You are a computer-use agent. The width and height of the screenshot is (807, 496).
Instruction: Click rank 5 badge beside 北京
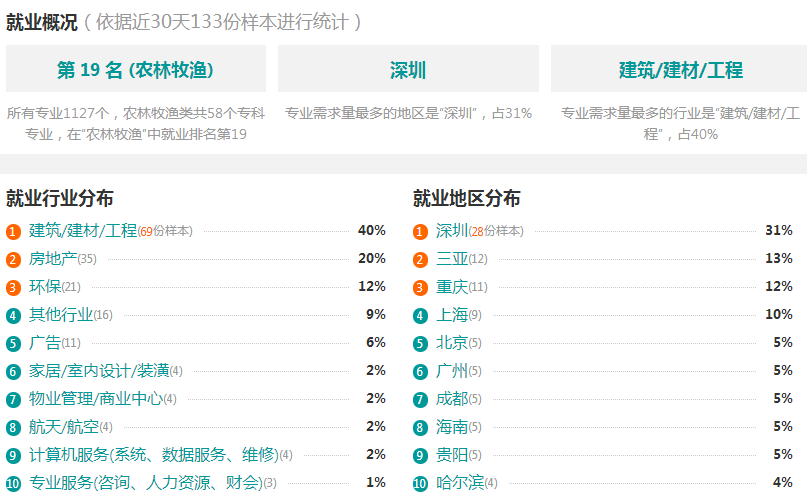(420, 344)
